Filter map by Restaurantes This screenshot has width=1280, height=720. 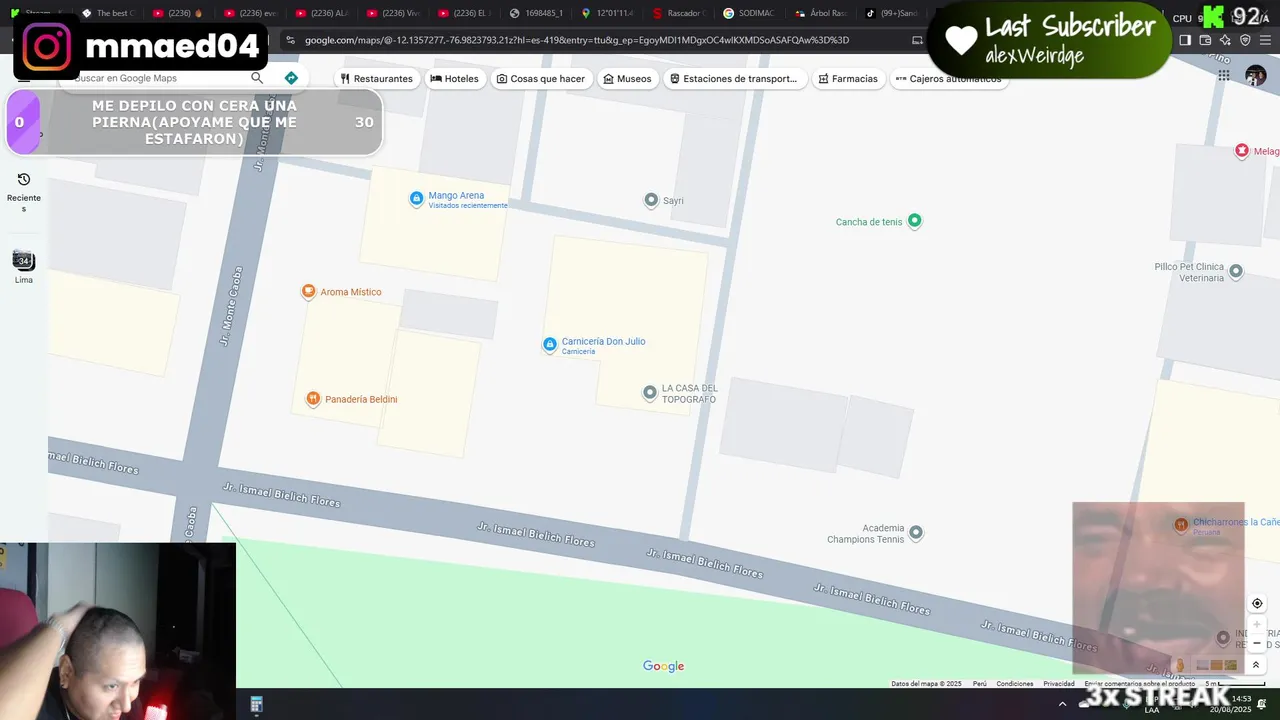coord(376,79)
